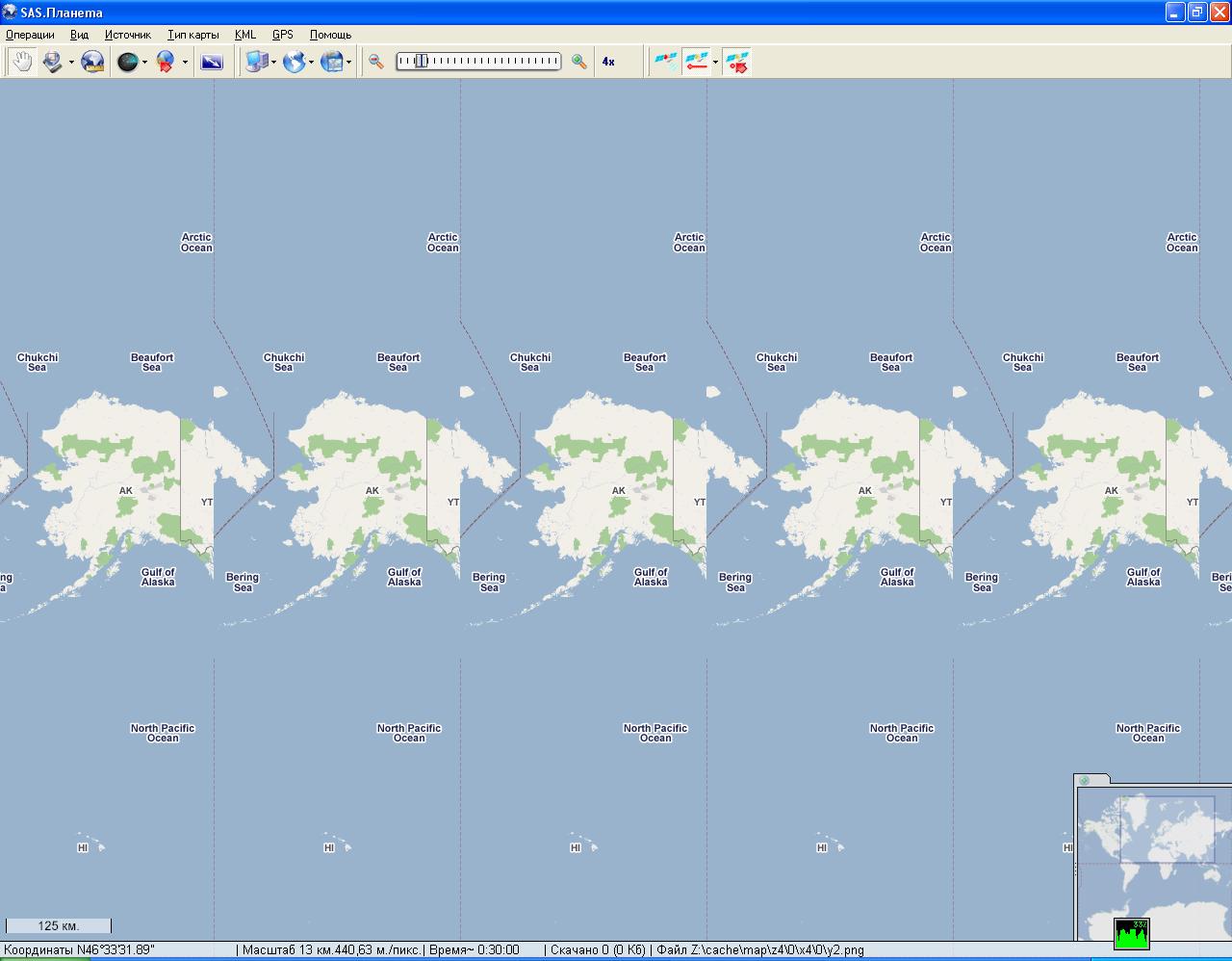Open the Помощь menu

click(x=330, y=35)
